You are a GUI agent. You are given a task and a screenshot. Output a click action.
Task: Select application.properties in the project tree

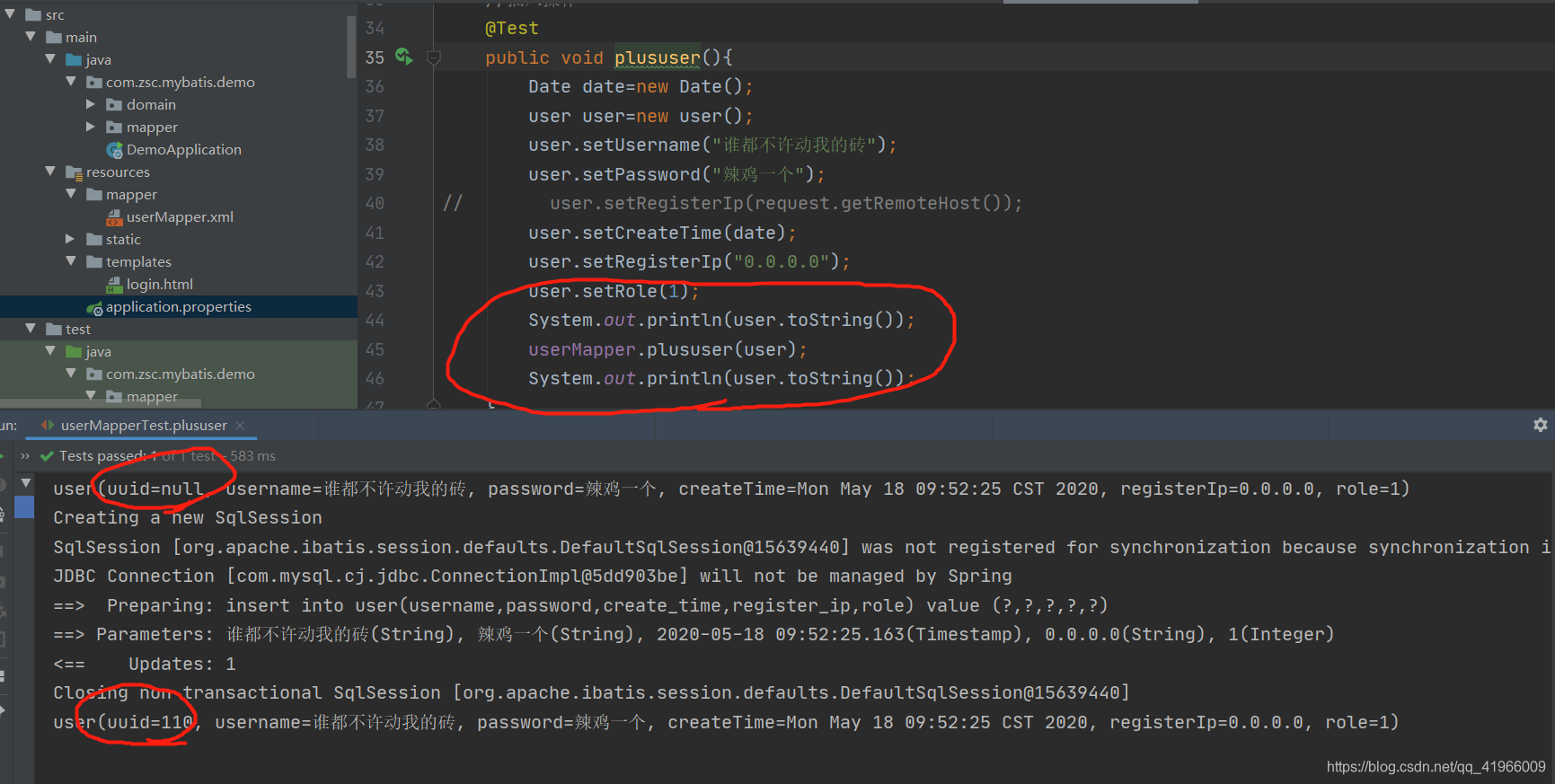tap(179, 307)
